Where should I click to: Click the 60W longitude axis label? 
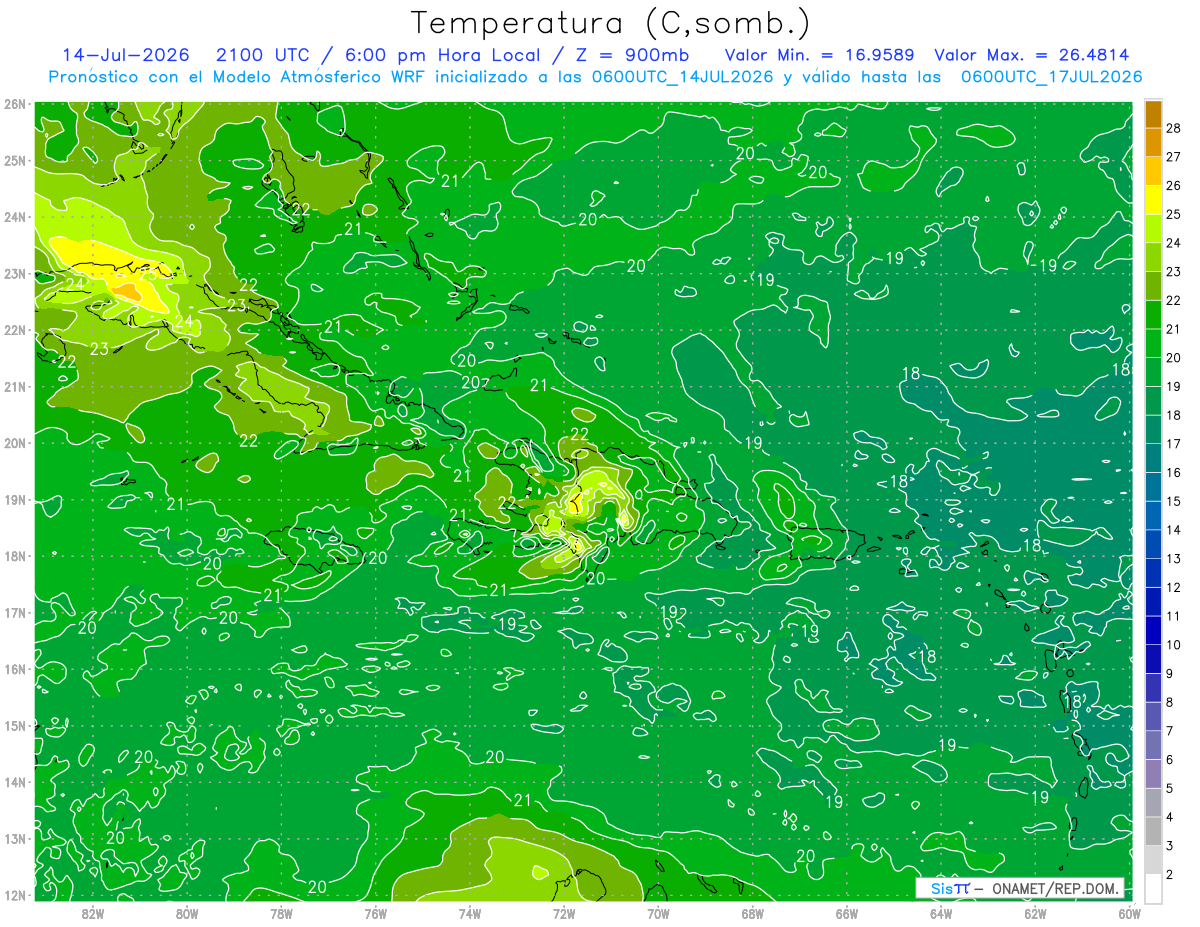[1129, 913]
